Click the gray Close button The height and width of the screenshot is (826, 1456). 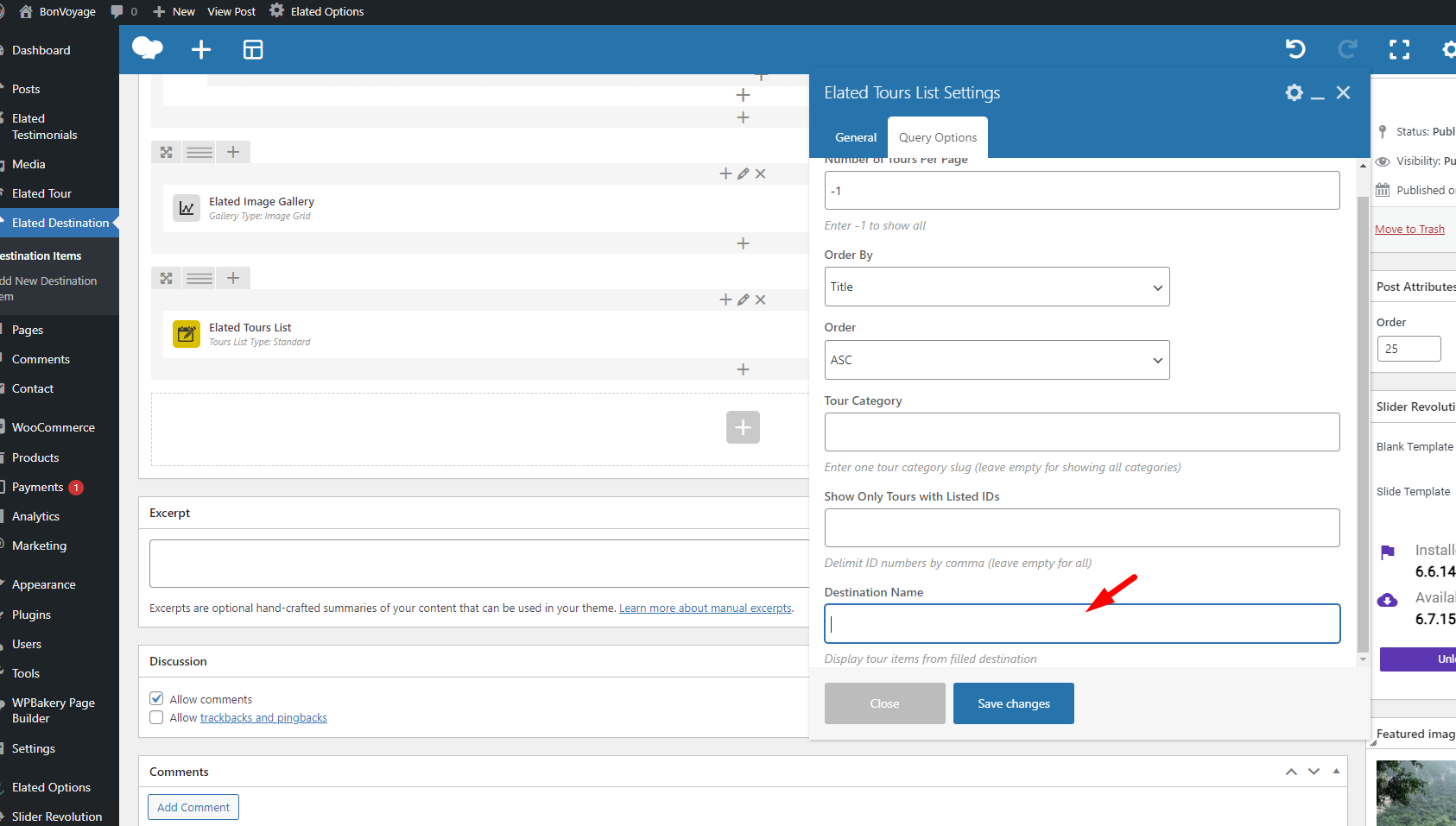point(884,703)
